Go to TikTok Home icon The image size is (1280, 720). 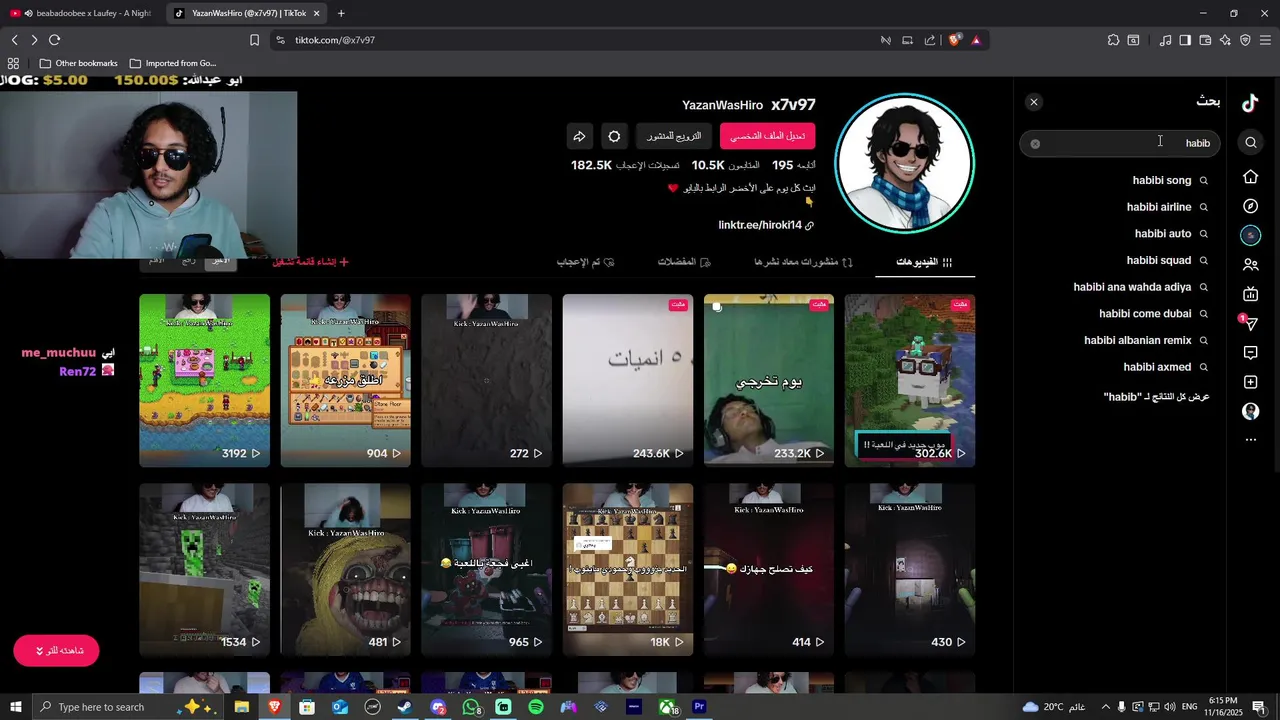[x=1250, y=177]
